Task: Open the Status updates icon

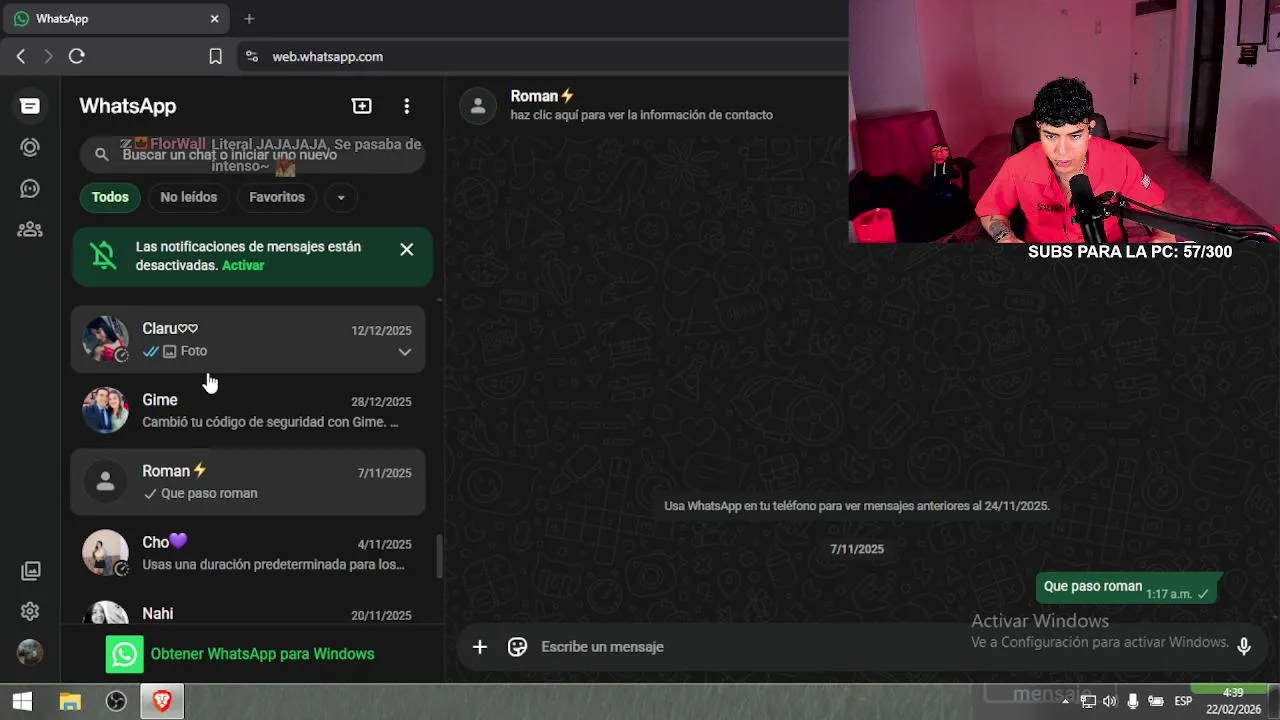Action: [30, 147]
